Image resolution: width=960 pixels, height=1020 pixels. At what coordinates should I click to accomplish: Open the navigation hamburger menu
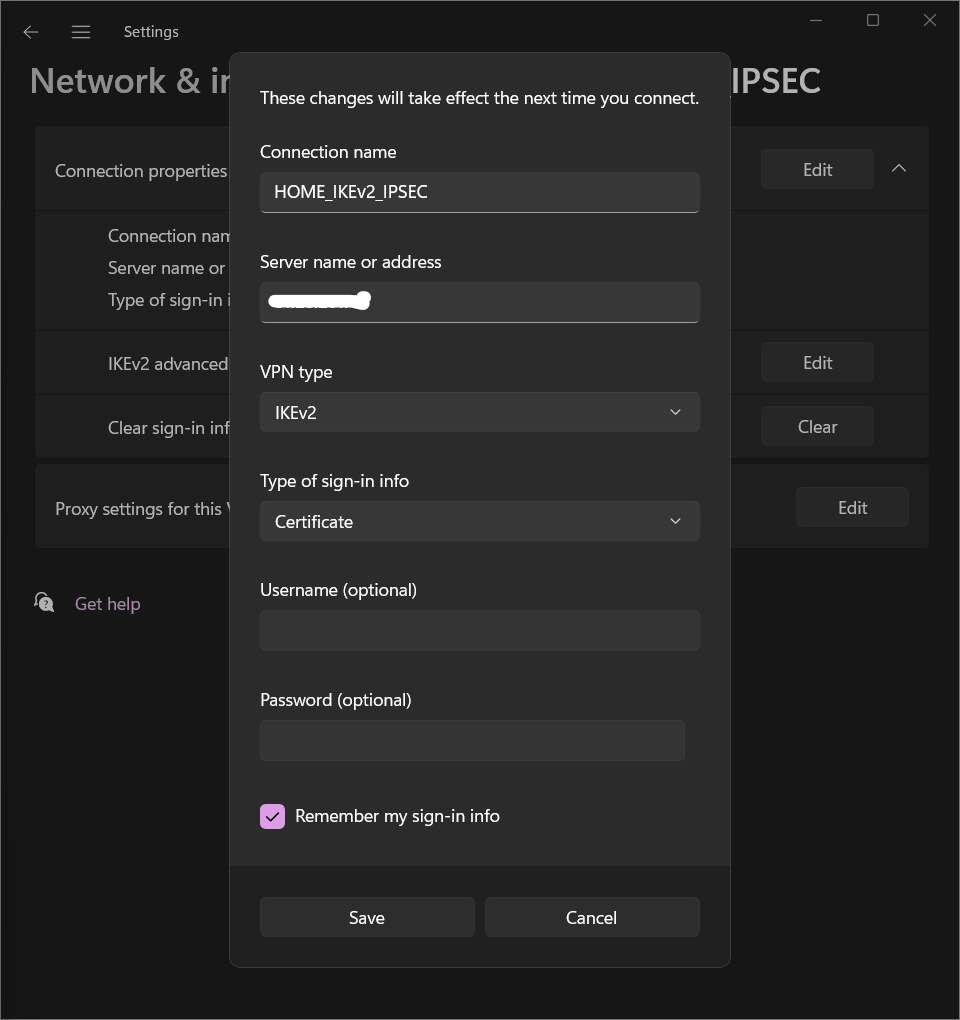click(80, 31)
